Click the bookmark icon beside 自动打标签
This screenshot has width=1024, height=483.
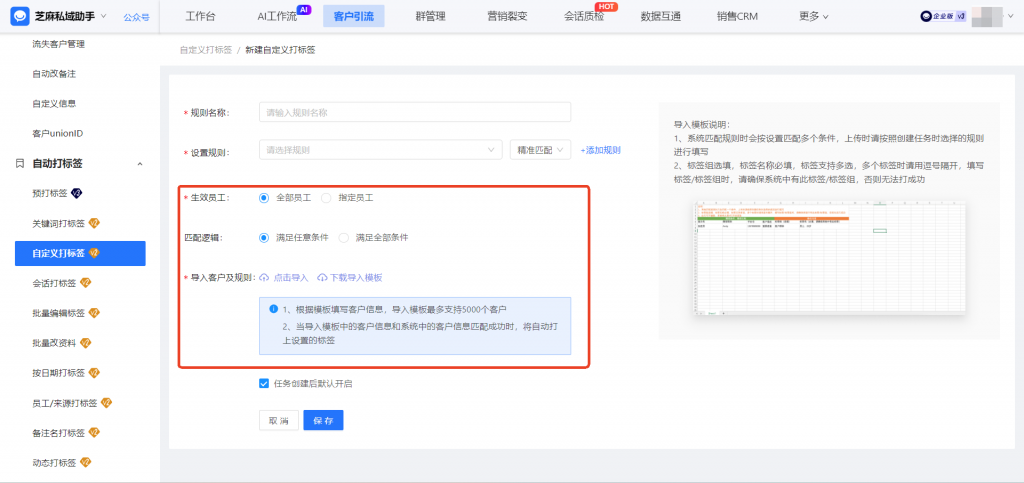(x=20, y=163)
